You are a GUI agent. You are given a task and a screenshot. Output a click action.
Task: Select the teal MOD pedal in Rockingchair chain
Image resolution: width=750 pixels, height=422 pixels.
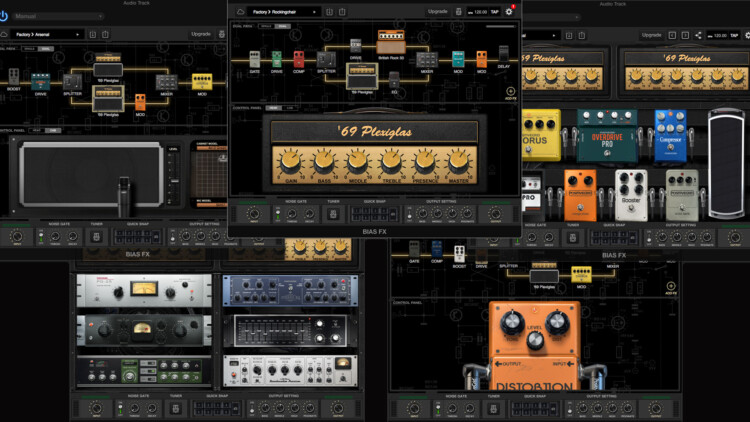click(x=458, y=59)
